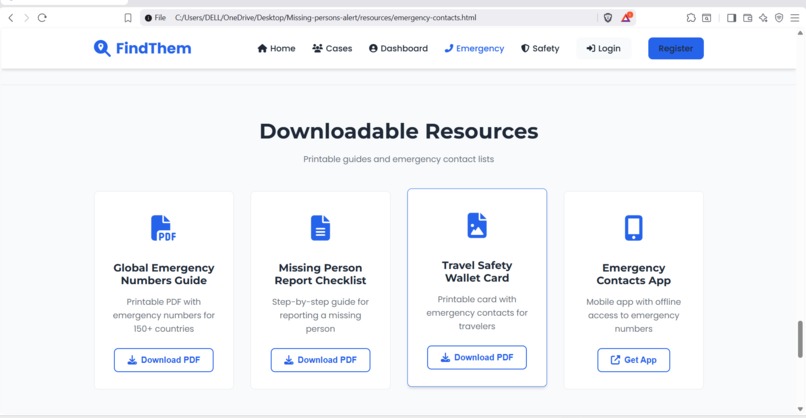Screen dimensions: 806x418
Task: Click the scrollbar up arrow
Action: point(800,32)
